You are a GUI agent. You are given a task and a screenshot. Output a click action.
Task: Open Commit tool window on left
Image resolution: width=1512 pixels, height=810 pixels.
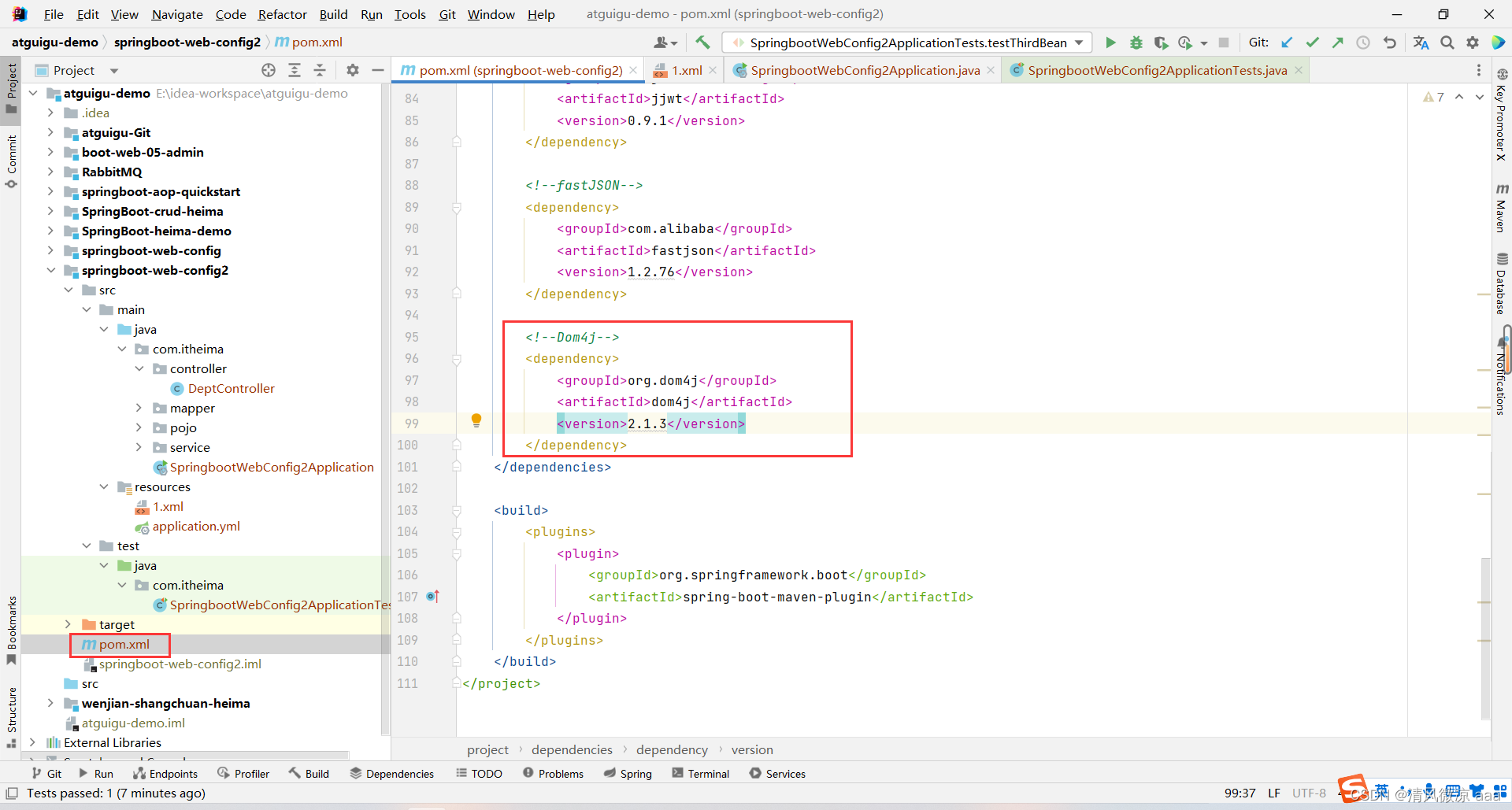point(11,161)
